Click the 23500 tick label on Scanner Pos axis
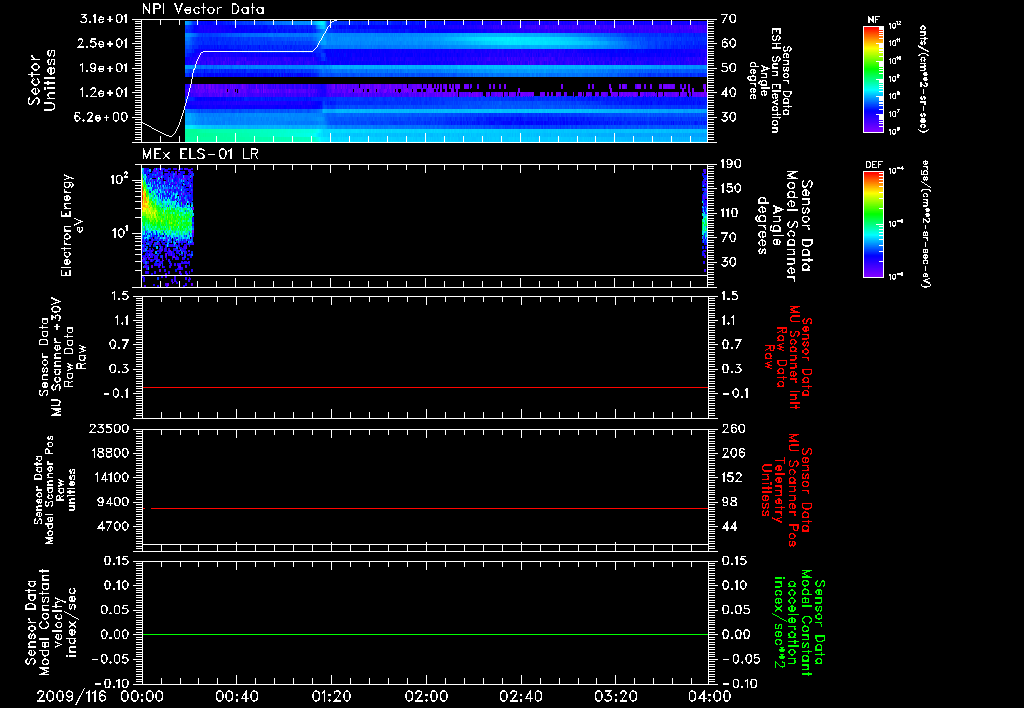Image resolution: width=1024 pixels, height=708 pixels. click(x=110, y=428)
